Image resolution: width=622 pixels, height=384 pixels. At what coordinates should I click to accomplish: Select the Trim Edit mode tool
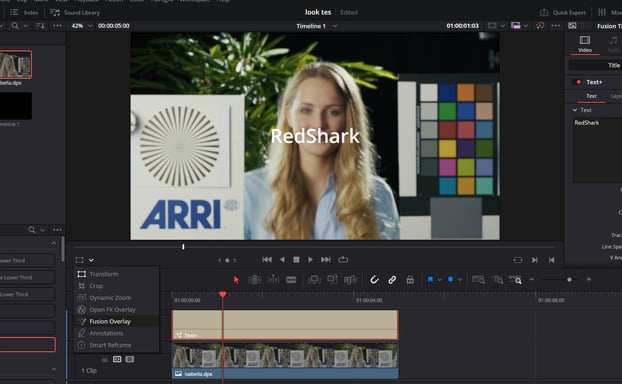[x=255, y=280]
